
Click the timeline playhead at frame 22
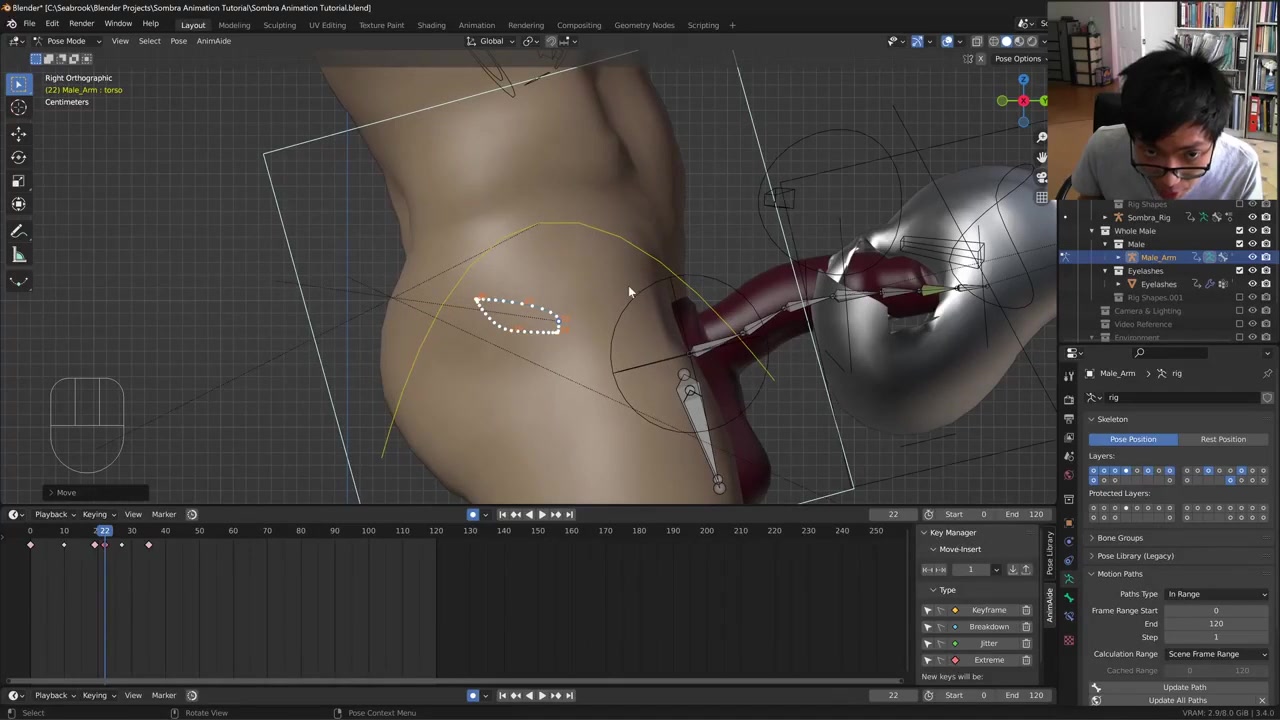pyautogui.click(x=104, y=531)
